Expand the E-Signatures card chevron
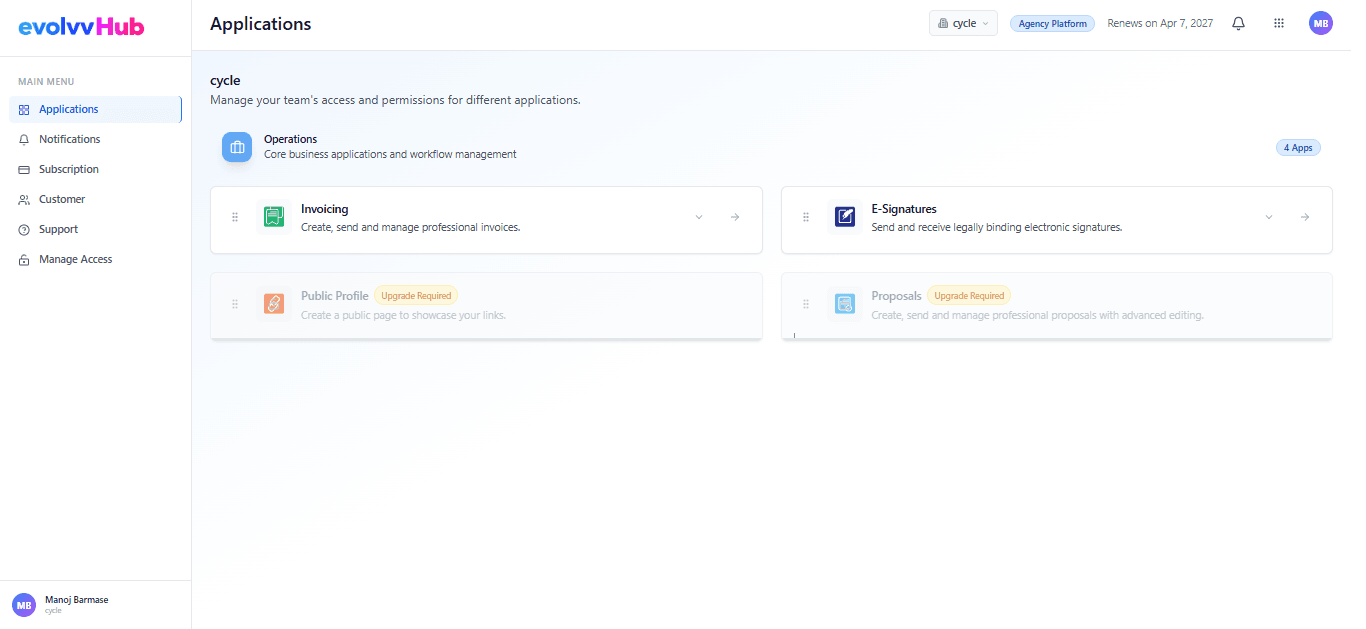 pos(1269,217)
